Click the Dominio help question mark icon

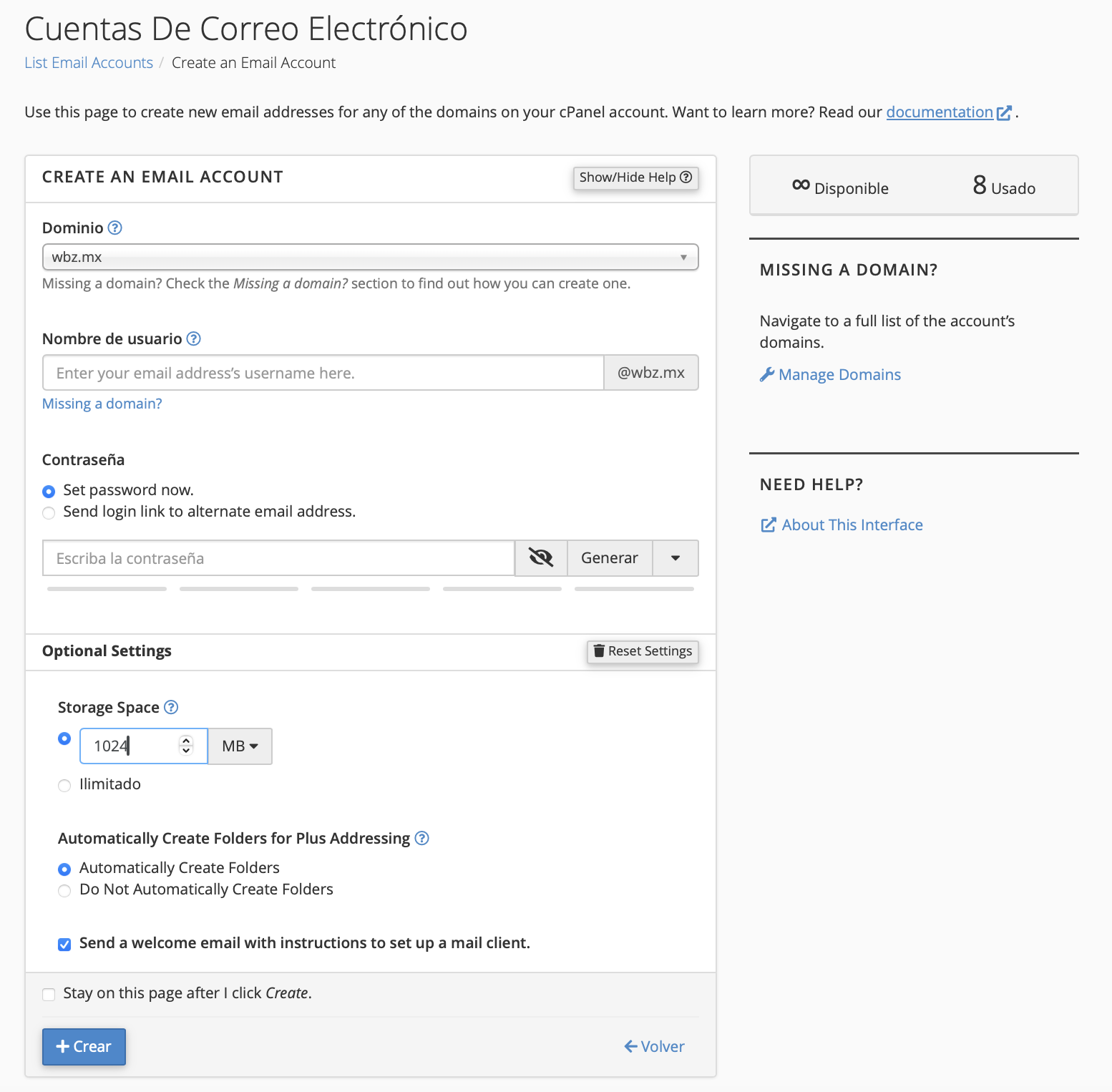tap(114, 228)
